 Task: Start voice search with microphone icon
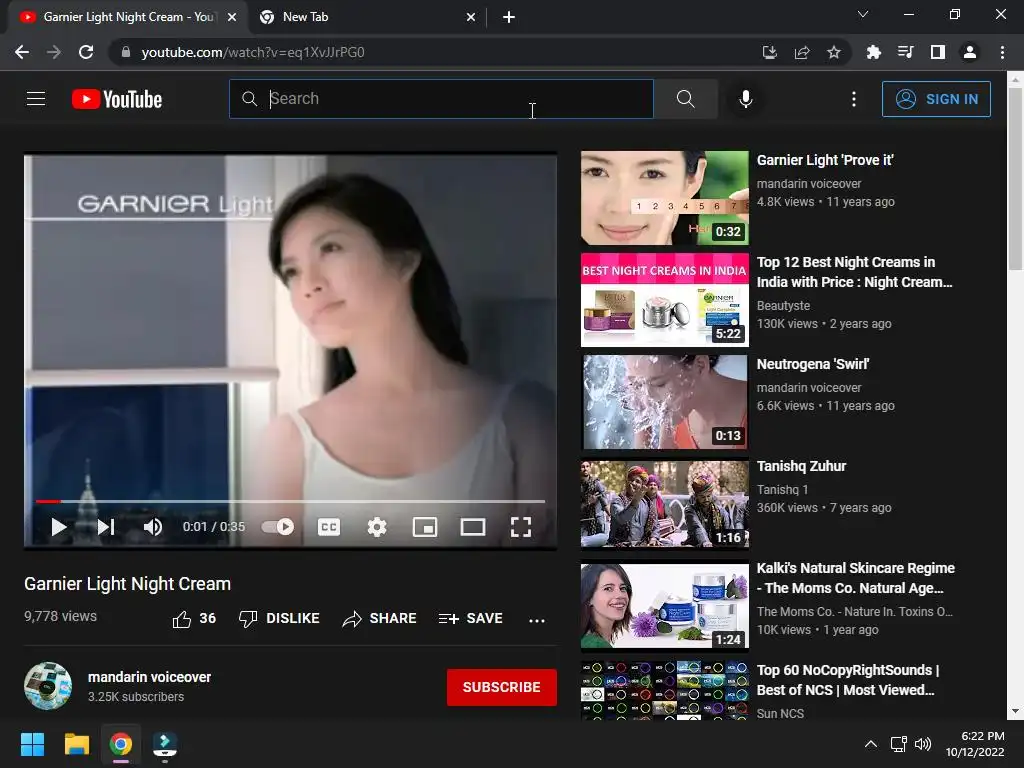[x=746, y=99]
